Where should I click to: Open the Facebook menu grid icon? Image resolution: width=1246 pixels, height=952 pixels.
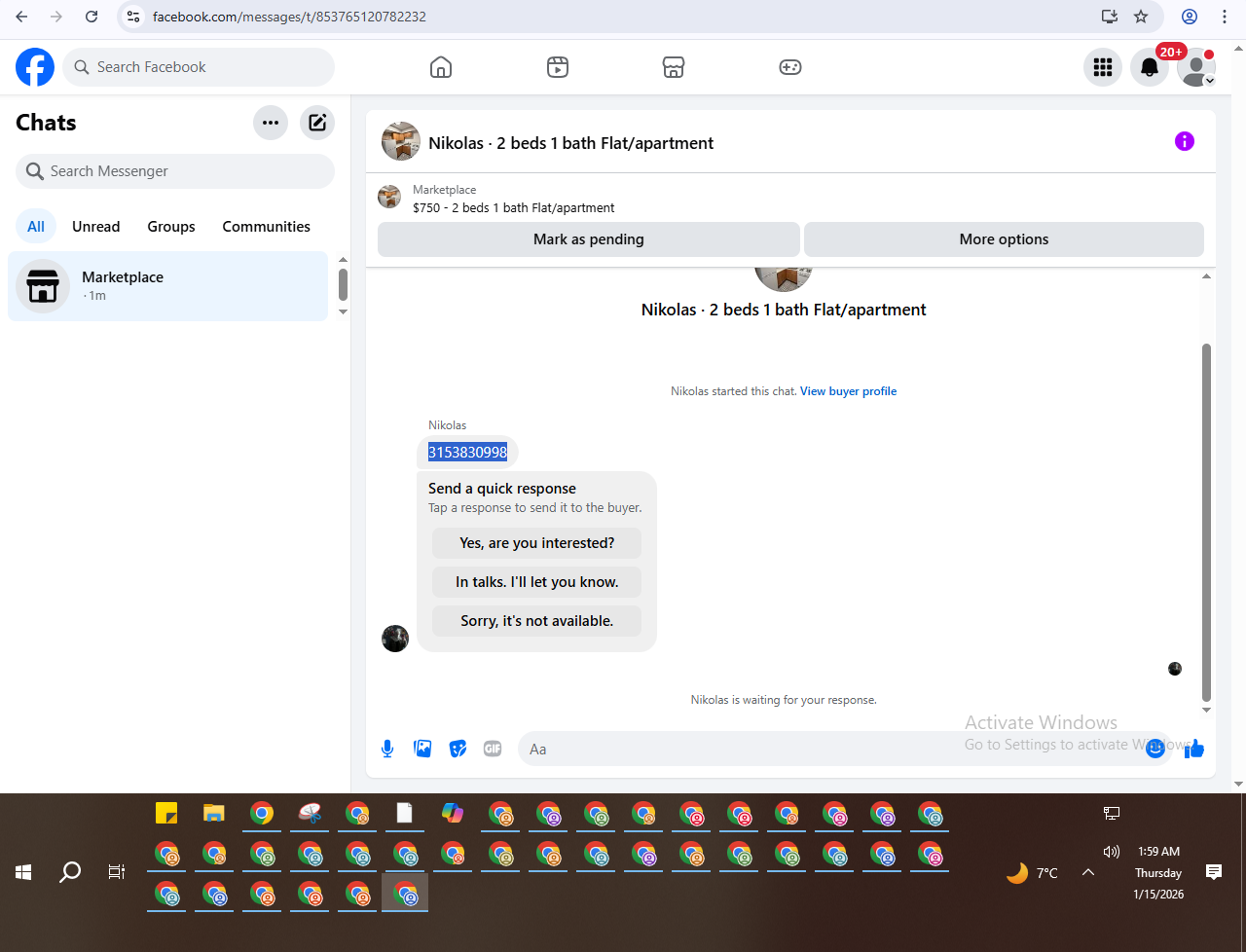click(x=1103, y=67)
